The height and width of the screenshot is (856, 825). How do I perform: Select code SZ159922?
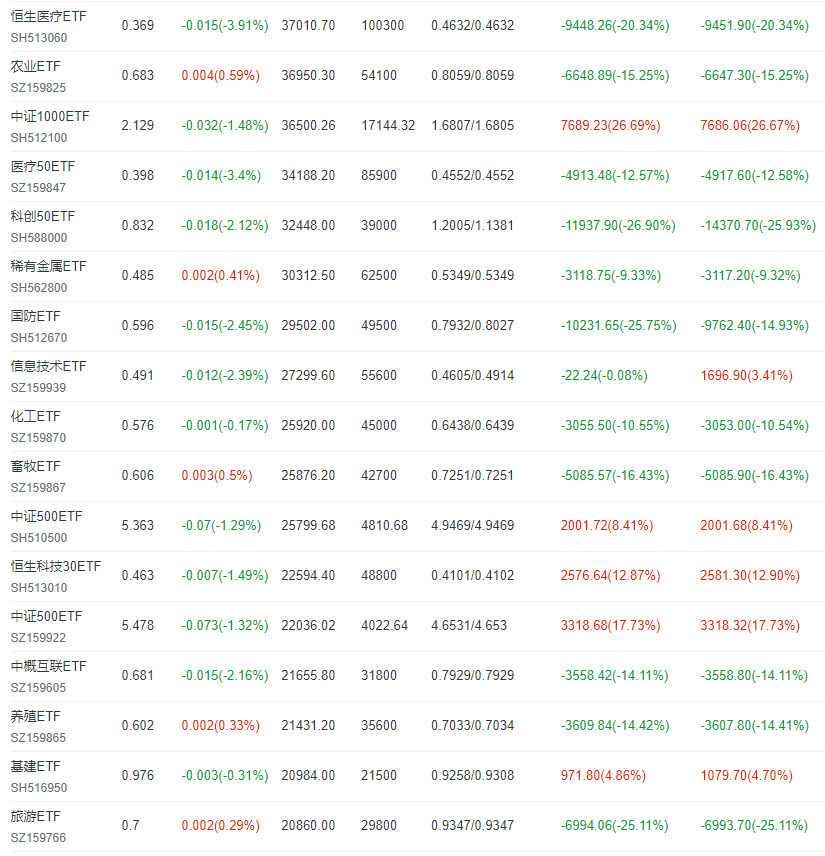pos(38,638)
